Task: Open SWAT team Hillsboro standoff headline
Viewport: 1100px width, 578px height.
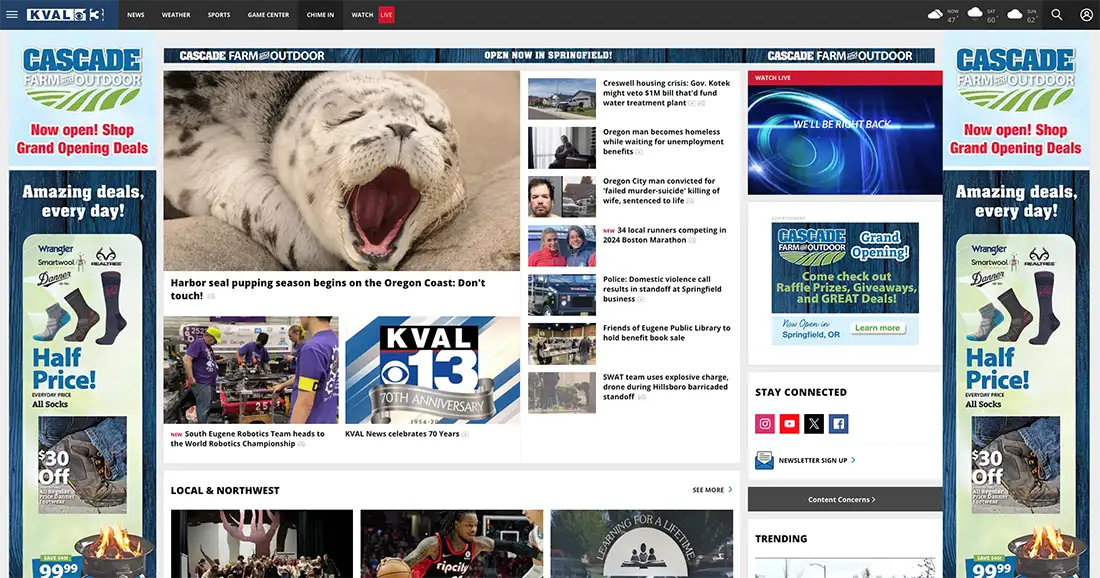Action: (x=665, y=387)
